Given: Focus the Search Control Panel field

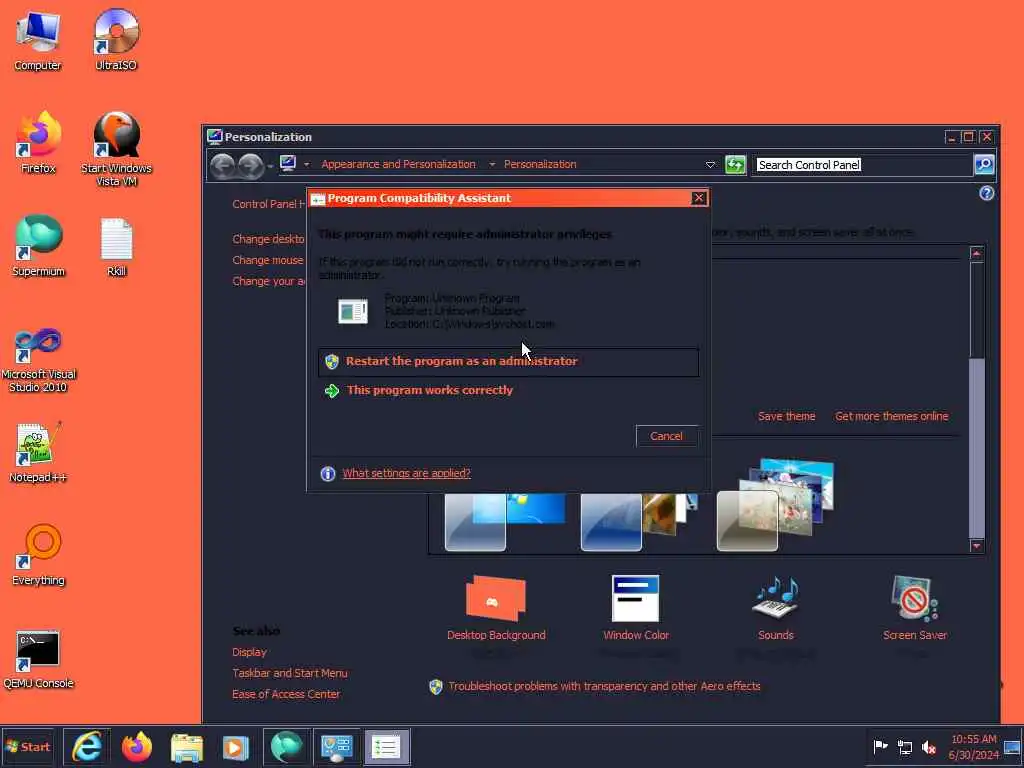Looking at the screenshot, I should [863, 165].
